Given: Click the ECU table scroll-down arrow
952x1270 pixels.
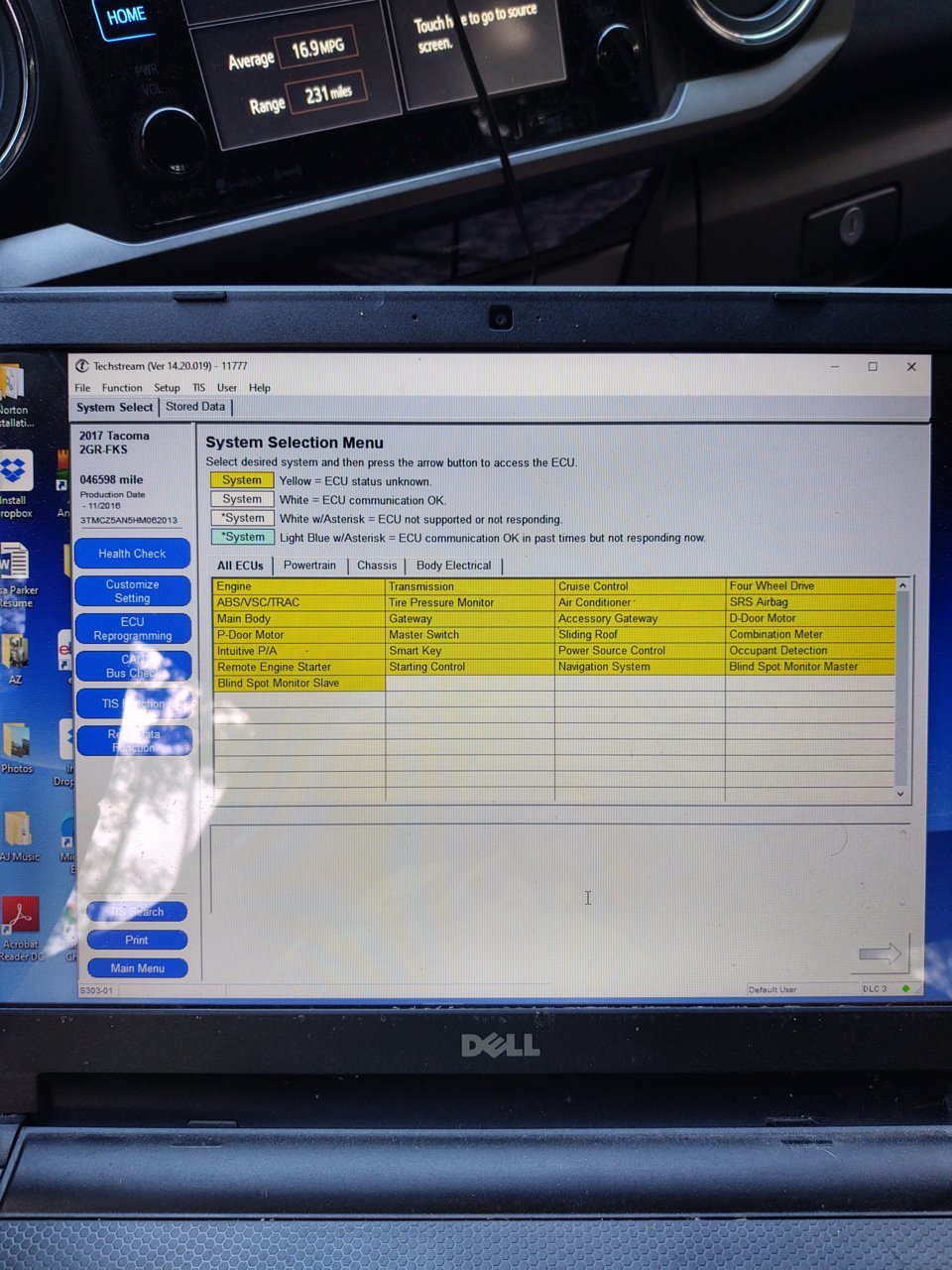Looking at the screenshot, I should pyautogui.click(x=901, y=794).
